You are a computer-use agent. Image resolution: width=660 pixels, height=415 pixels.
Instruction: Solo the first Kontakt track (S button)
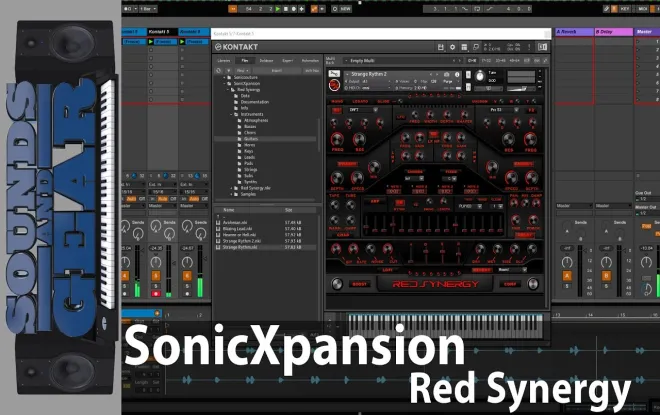[x=125, y=286]
